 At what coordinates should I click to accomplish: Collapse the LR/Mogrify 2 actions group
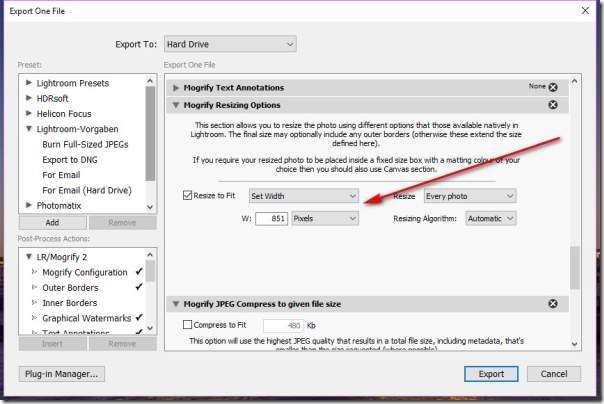29,256
